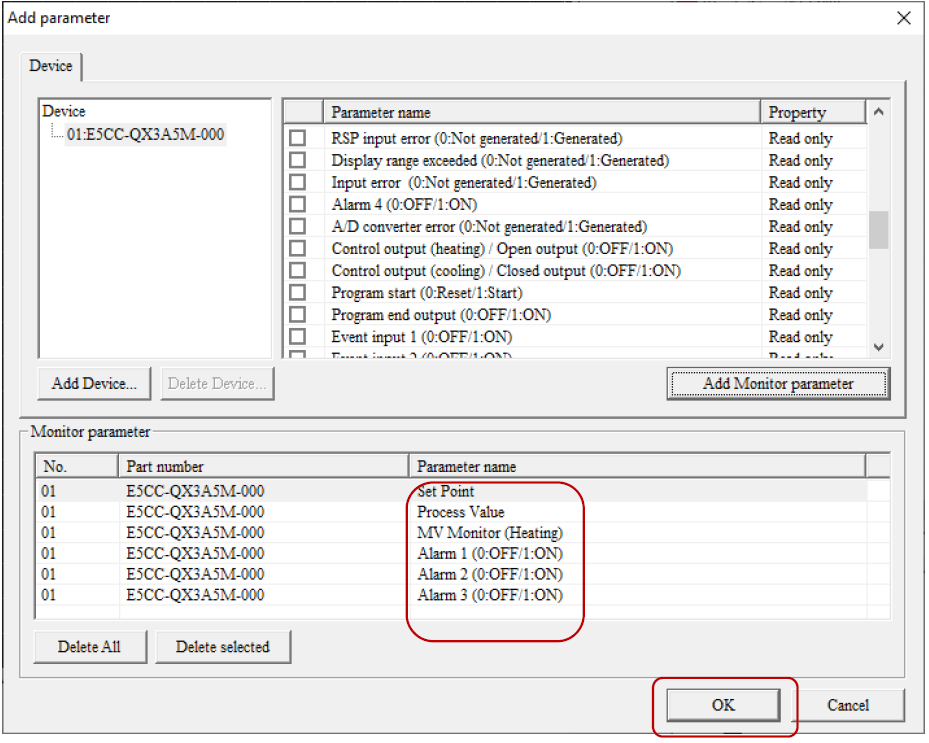
Task: Select the MV Monitor (Heating) row
Action: click(x=451, y=533)
